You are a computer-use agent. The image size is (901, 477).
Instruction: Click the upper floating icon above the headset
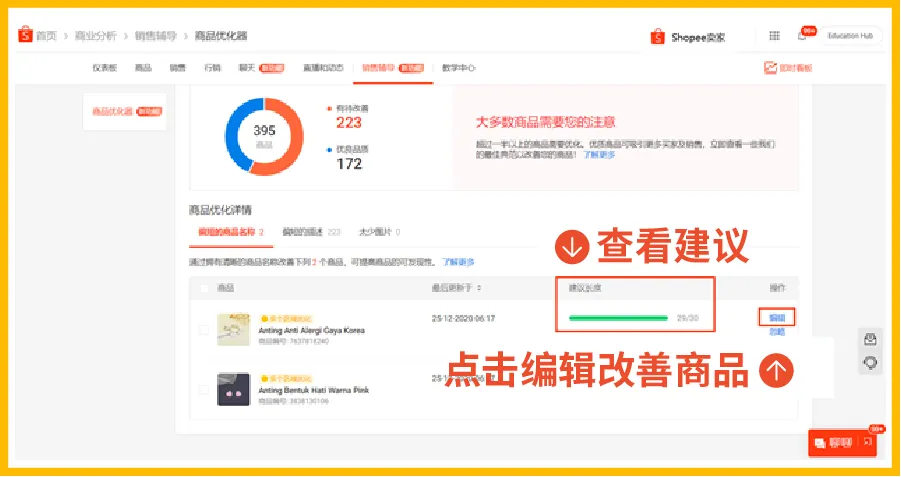[x=870, y=339]
